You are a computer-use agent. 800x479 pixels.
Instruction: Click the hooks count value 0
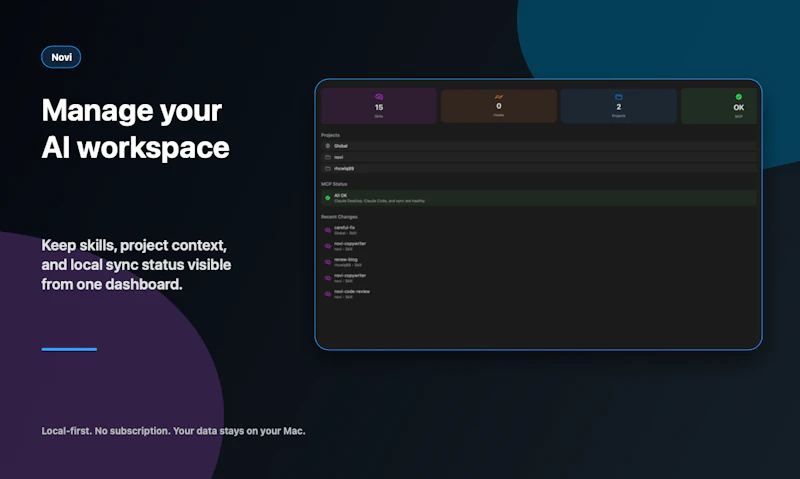(498, 106)
